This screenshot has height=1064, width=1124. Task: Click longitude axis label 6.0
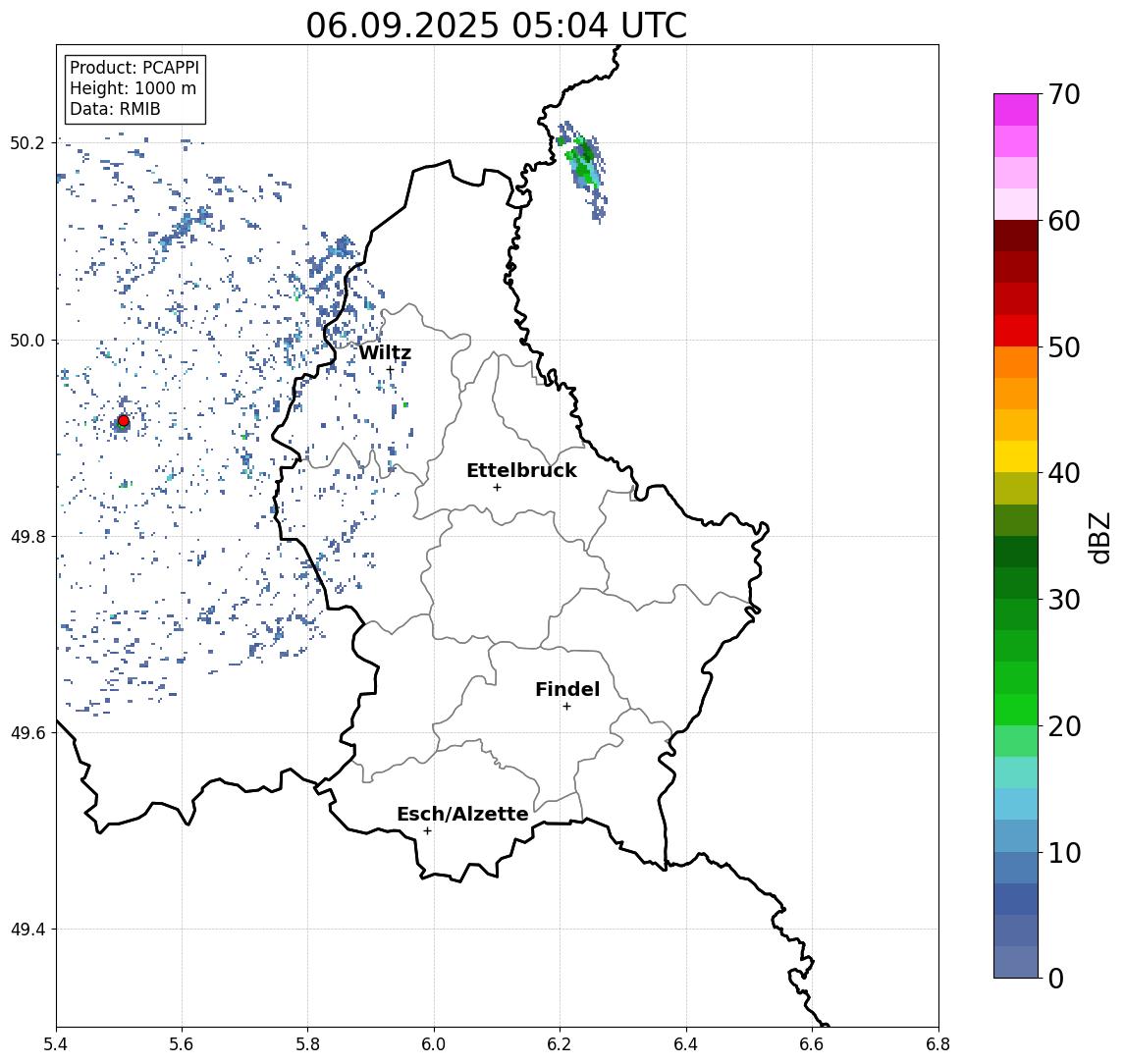(x=434, y=1044)
